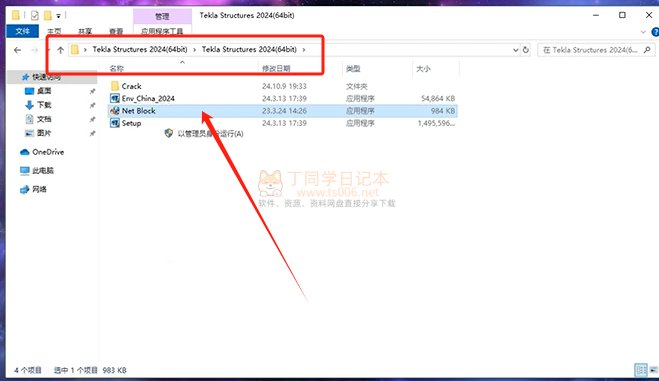Go back with the back arrow
659x381 pixels.
17,50
